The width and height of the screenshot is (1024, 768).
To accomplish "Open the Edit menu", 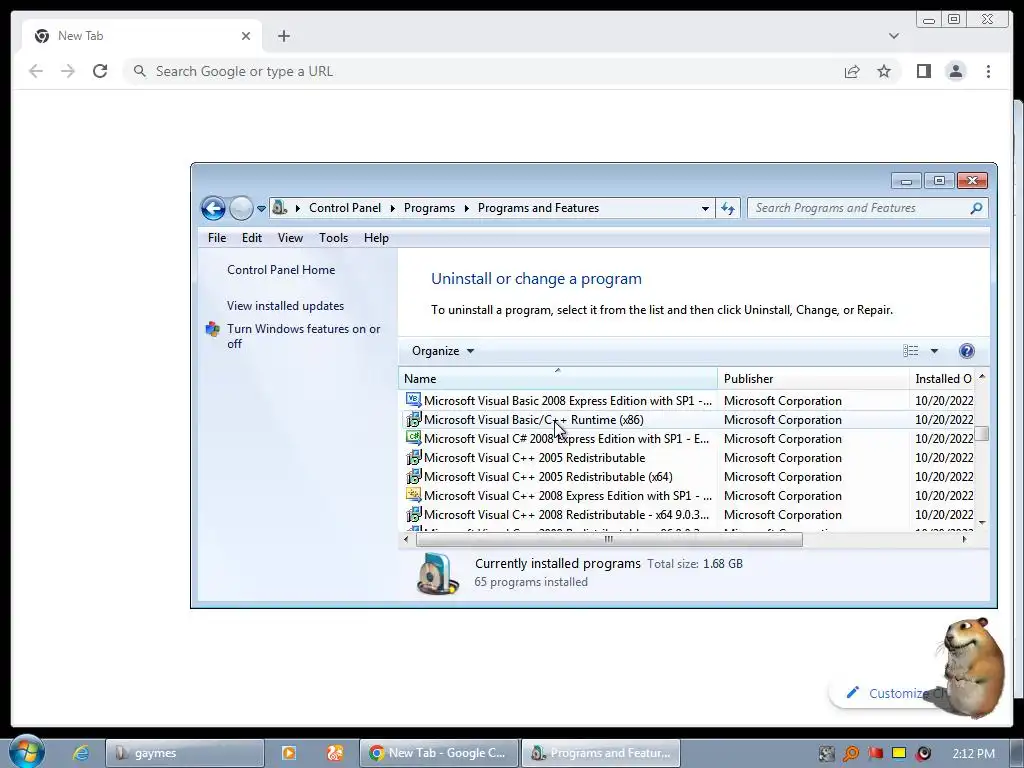I will pyautogui.click(x=251, y=238).
